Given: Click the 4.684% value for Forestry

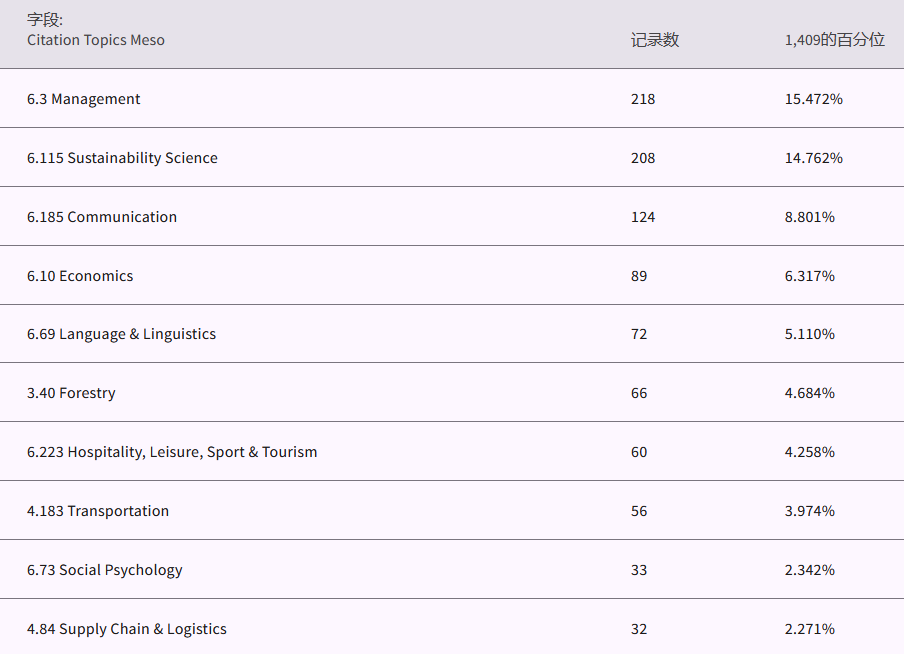Looking at the screenshot, I should coord(810,393).
